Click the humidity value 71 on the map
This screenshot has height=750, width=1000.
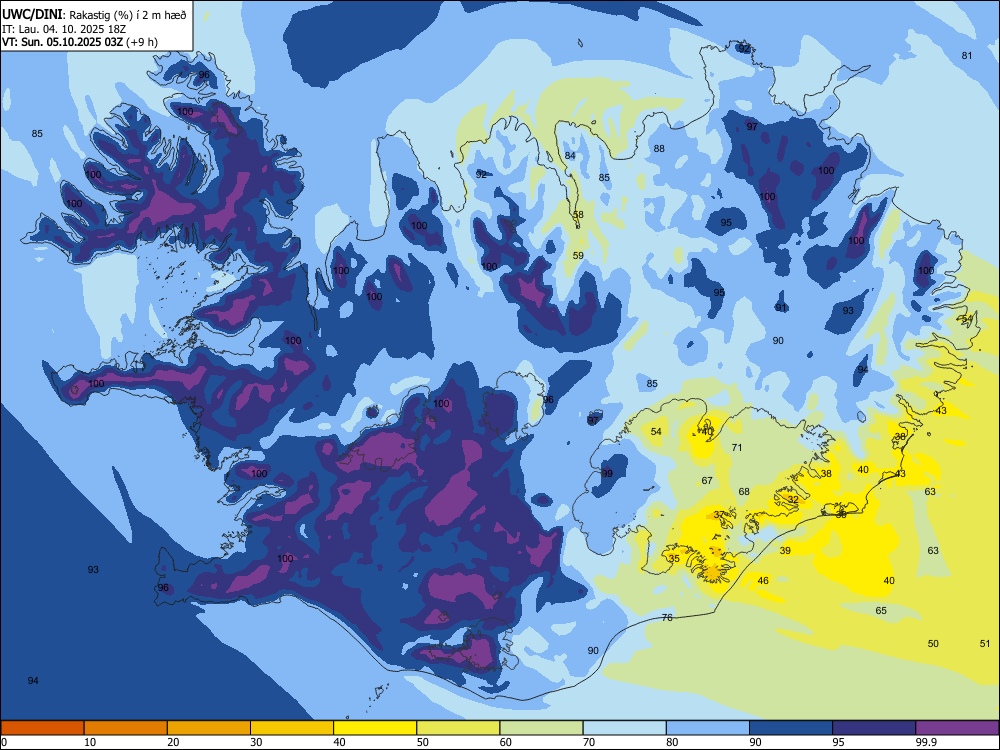[737, 448]
